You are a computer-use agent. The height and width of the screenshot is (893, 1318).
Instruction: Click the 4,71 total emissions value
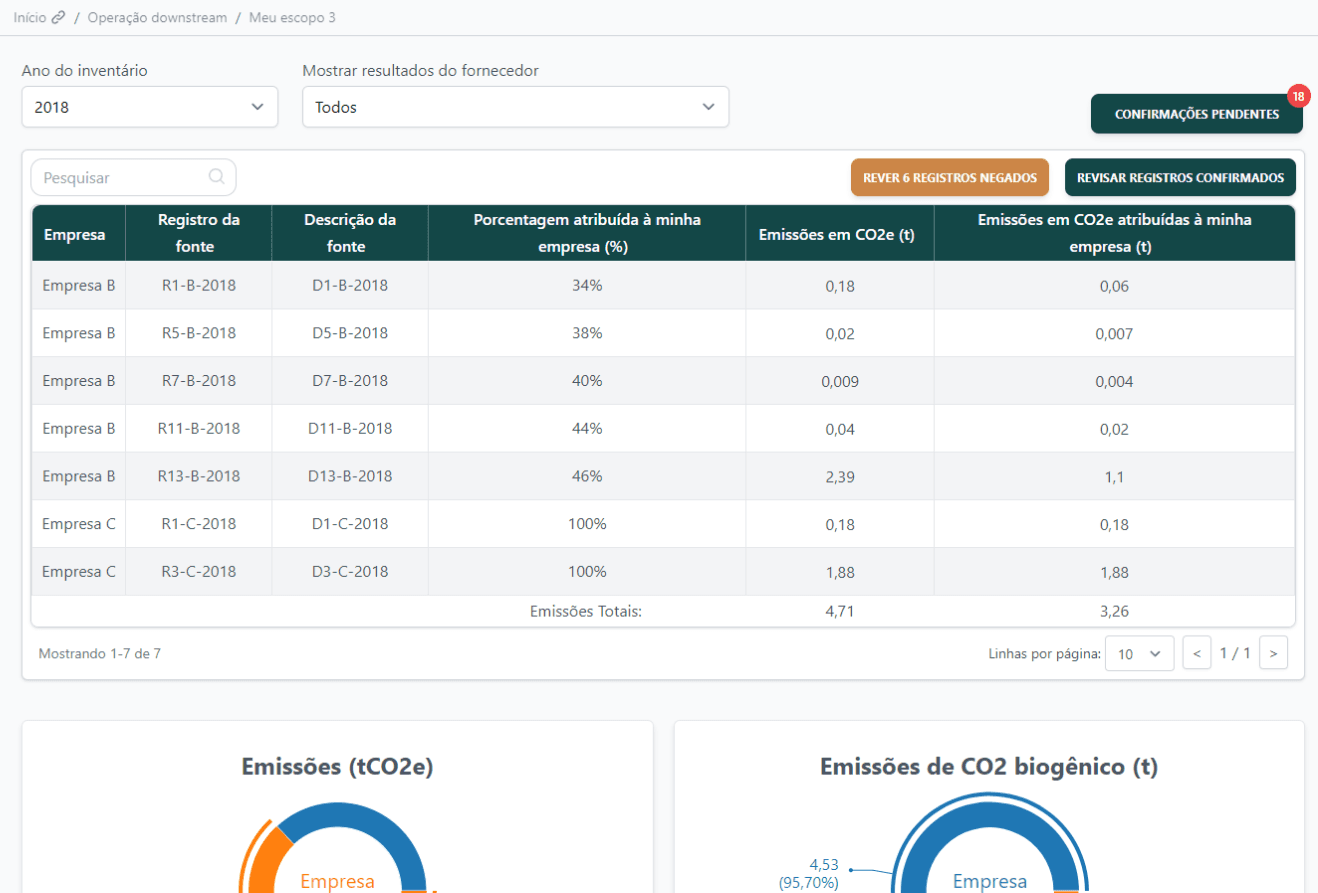tap(840, 612)
